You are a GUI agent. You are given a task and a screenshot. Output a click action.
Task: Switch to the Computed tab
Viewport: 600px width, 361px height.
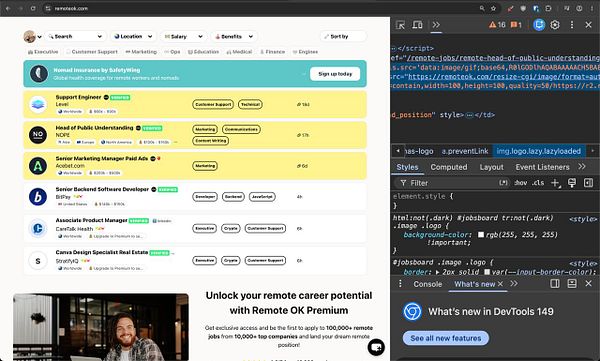pyautogui.click(x=449, y=167)
